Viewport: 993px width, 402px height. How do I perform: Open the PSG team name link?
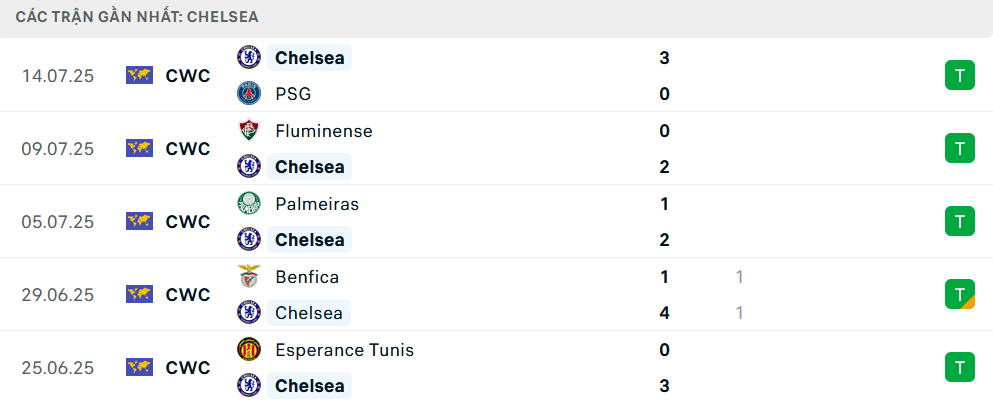point(293,94)
